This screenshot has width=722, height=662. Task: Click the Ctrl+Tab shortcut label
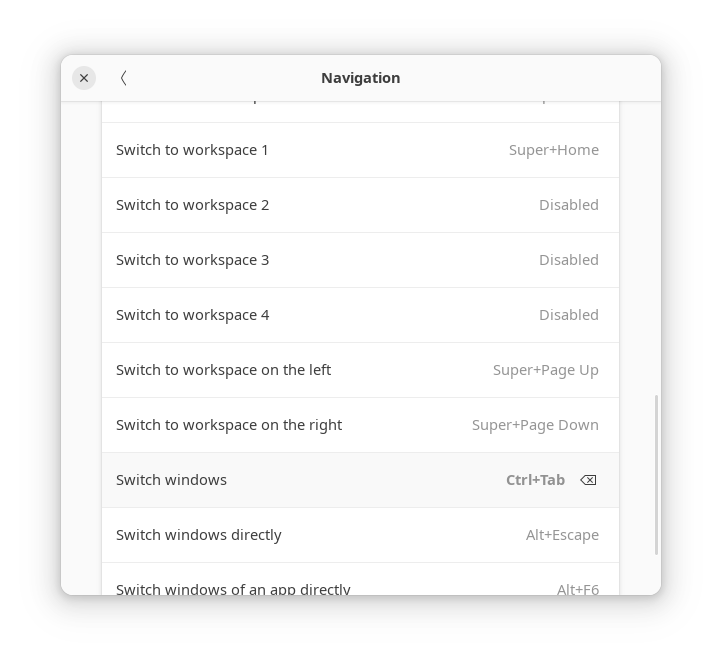(535, 480)
